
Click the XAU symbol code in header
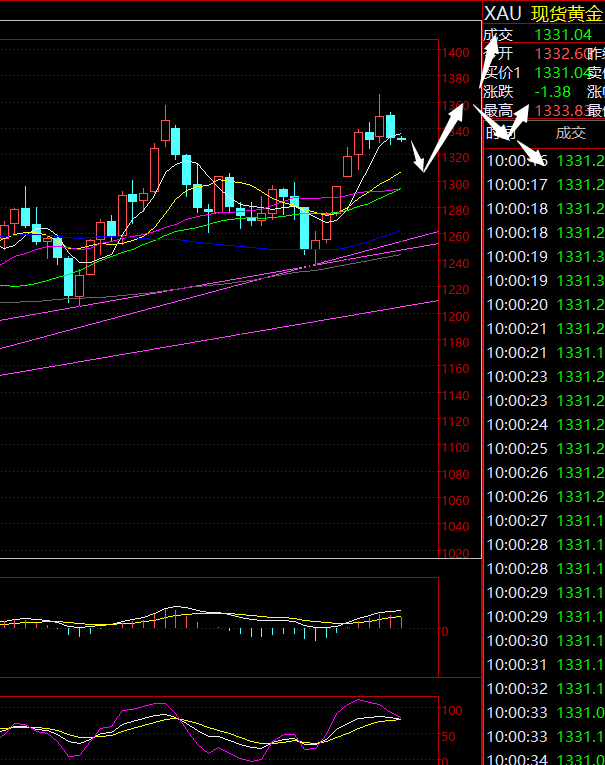(503, 13)
